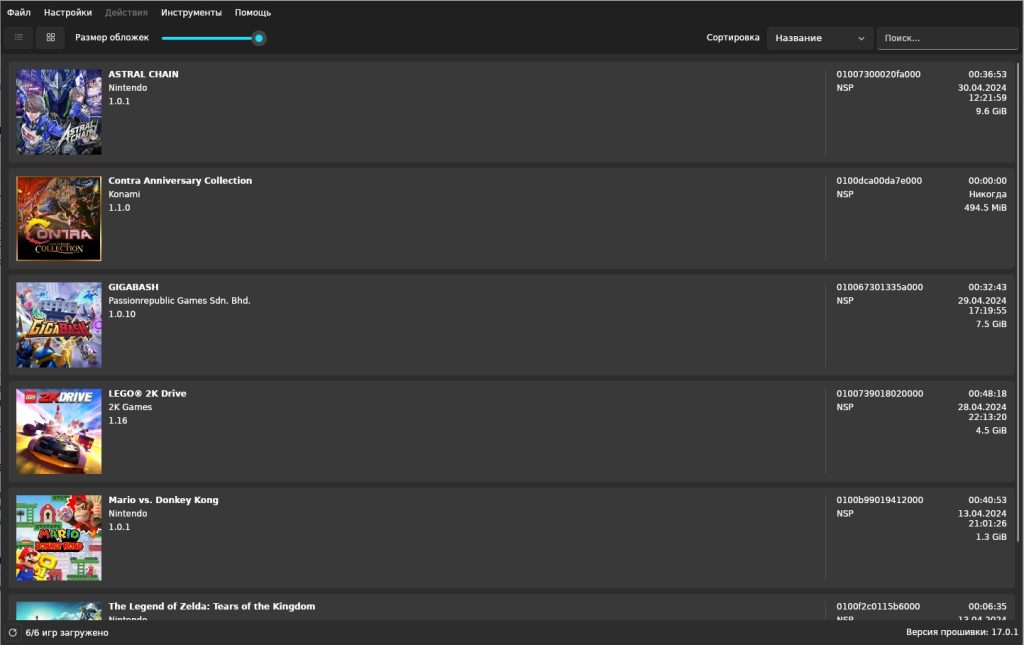The height and width of the screenshot is (645, 1024).
Task: Select the ASTRAL CHAIN cover thumbnail
Action: click(59, 112)
